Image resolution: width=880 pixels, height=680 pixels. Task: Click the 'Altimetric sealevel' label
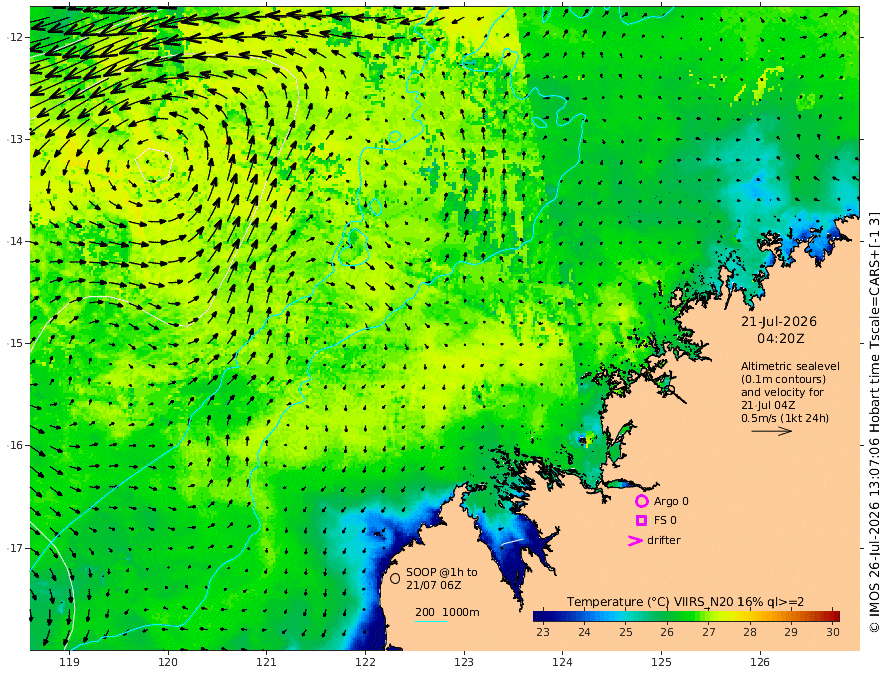790,366
